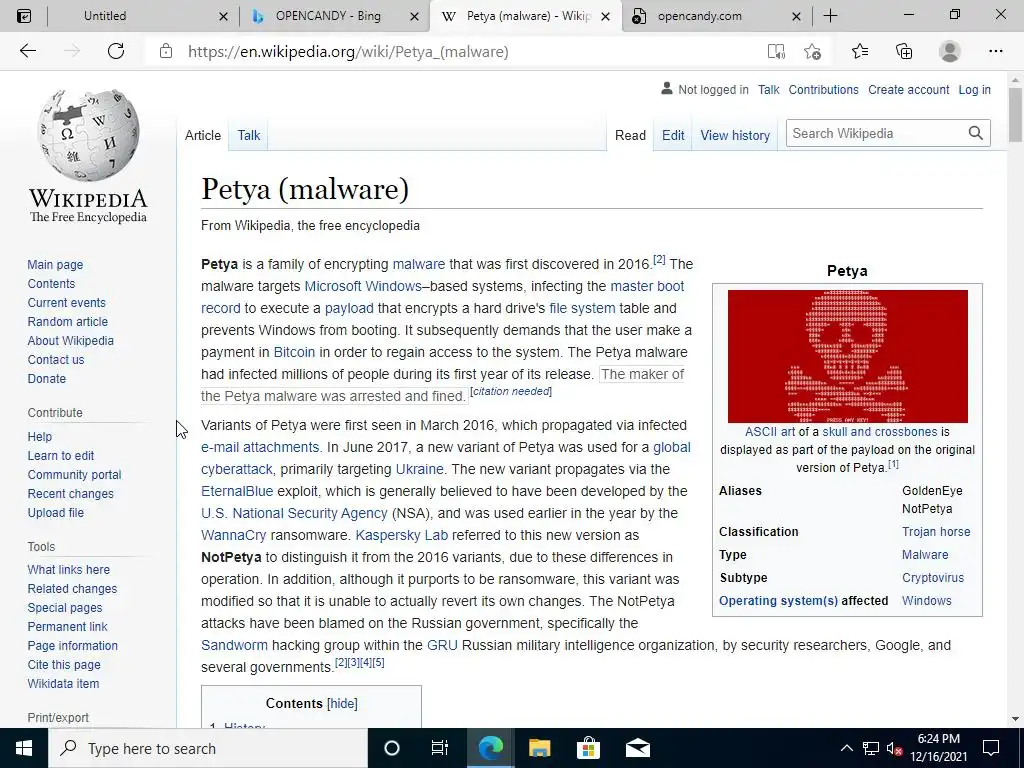Screen dimensions: 1024x768
Task: Click the Wikipedia globe logo
Action: coord(88,135)
